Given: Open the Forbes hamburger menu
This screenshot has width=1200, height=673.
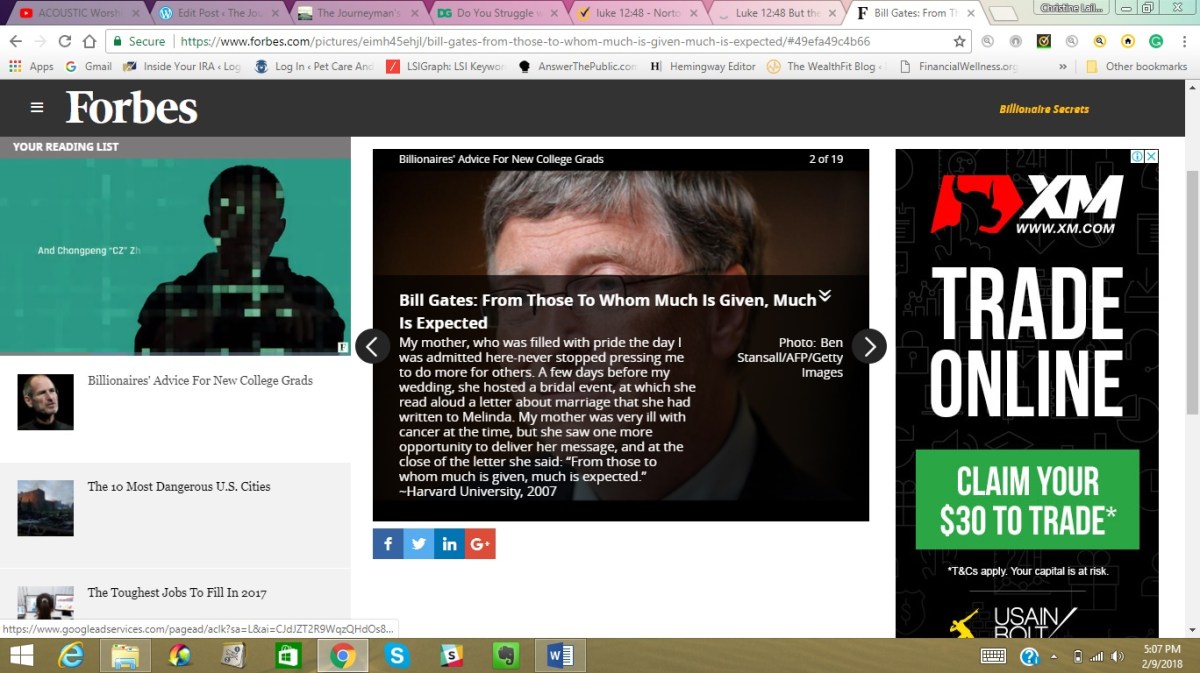Looking at the screenshot, I should pyautogui.click(x=37, y=108).
